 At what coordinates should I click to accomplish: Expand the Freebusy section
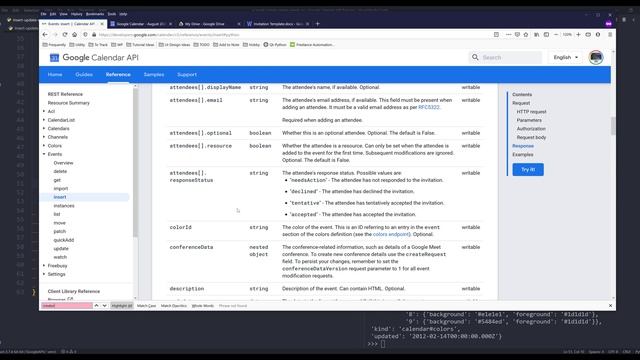click(x=44, y=266)
